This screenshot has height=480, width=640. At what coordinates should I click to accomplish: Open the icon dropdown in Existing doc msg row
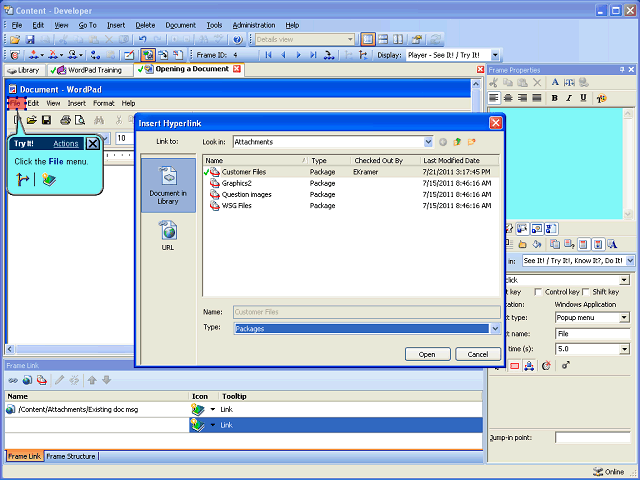click(x=213, y=409)
